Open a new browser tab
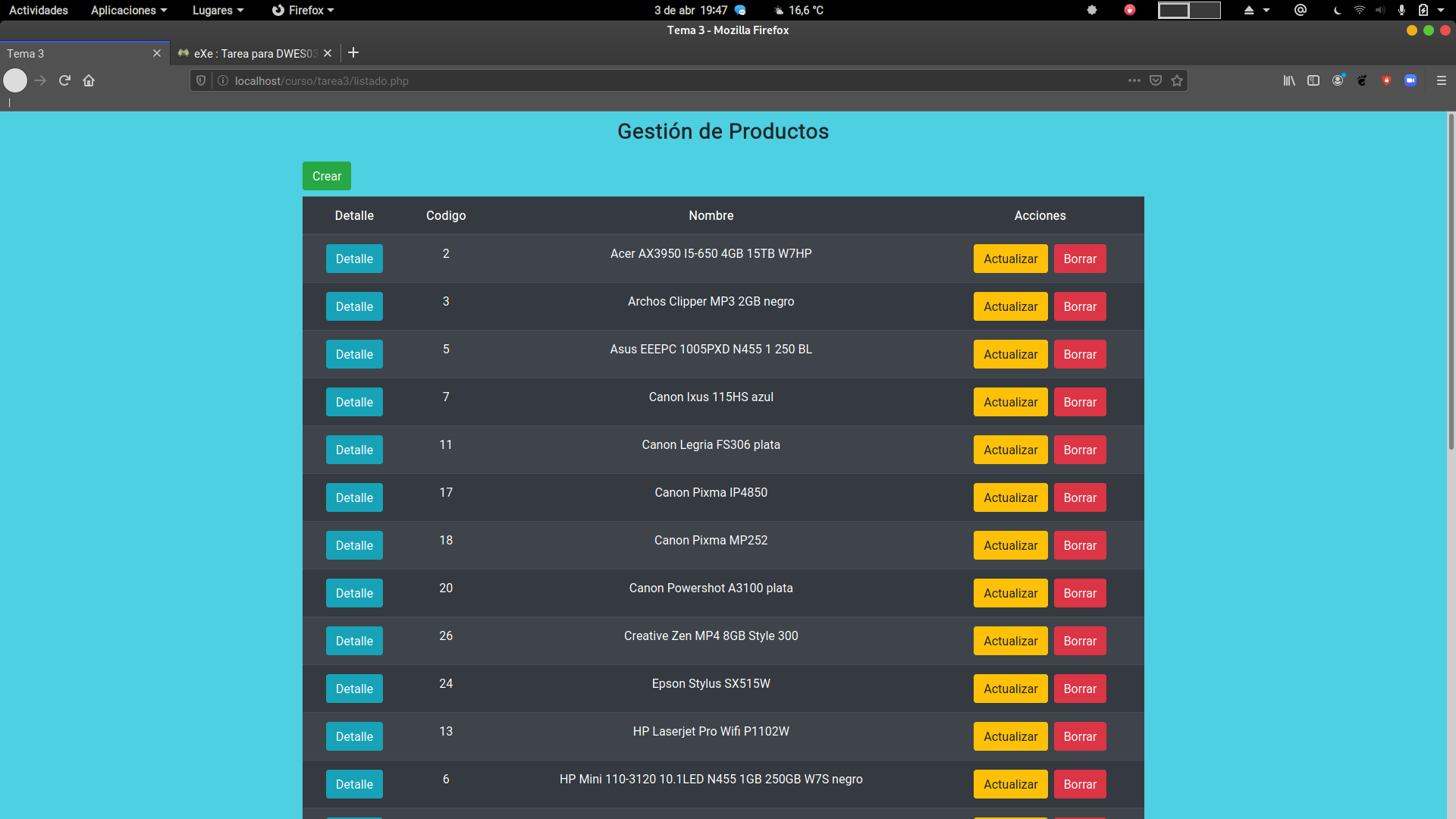1456x819 pixels. [353, 53]
